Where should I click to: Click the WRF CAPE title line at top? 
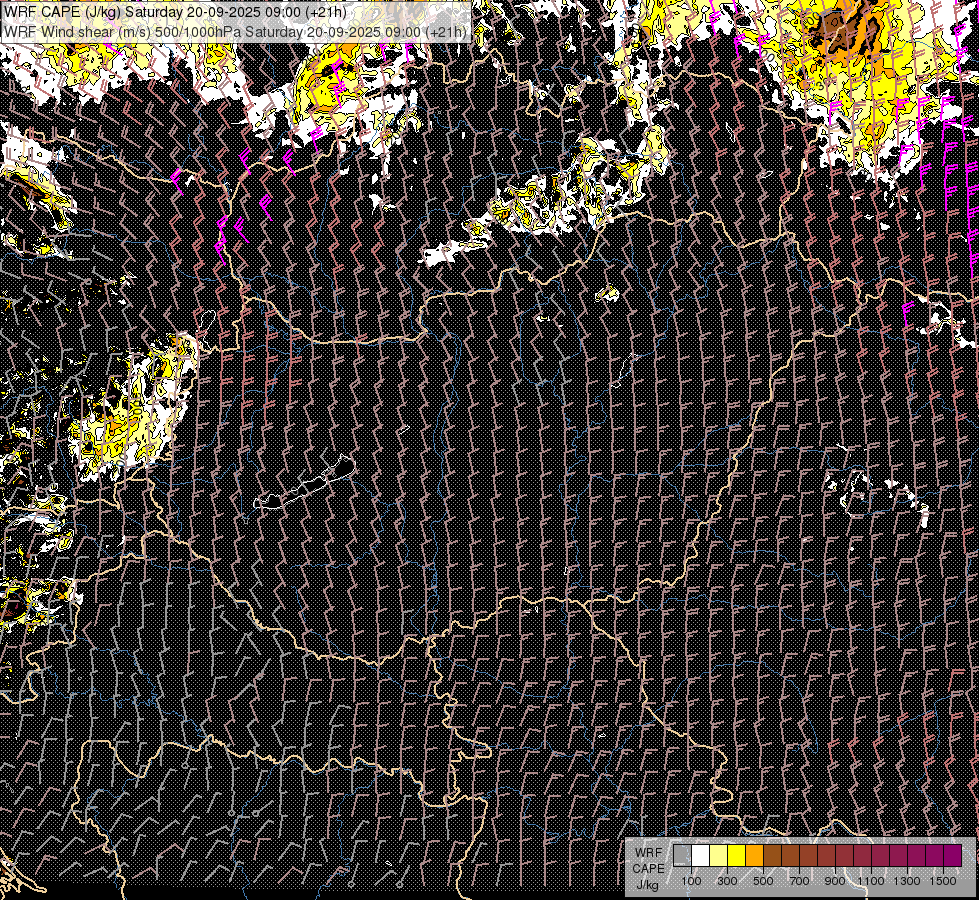click(x=176, y=13)
